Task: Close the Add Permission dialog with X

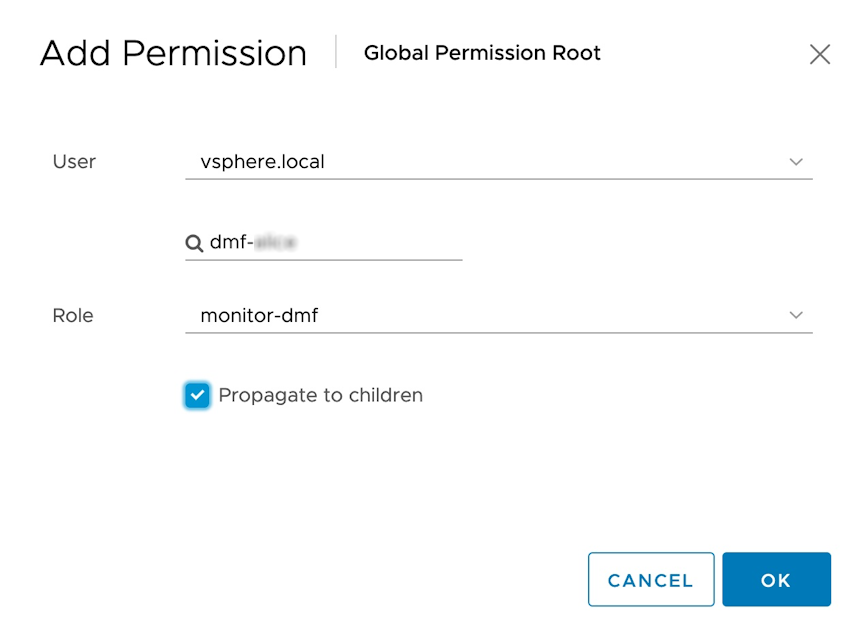Action: pyautogui.click(x=819, y=54)
